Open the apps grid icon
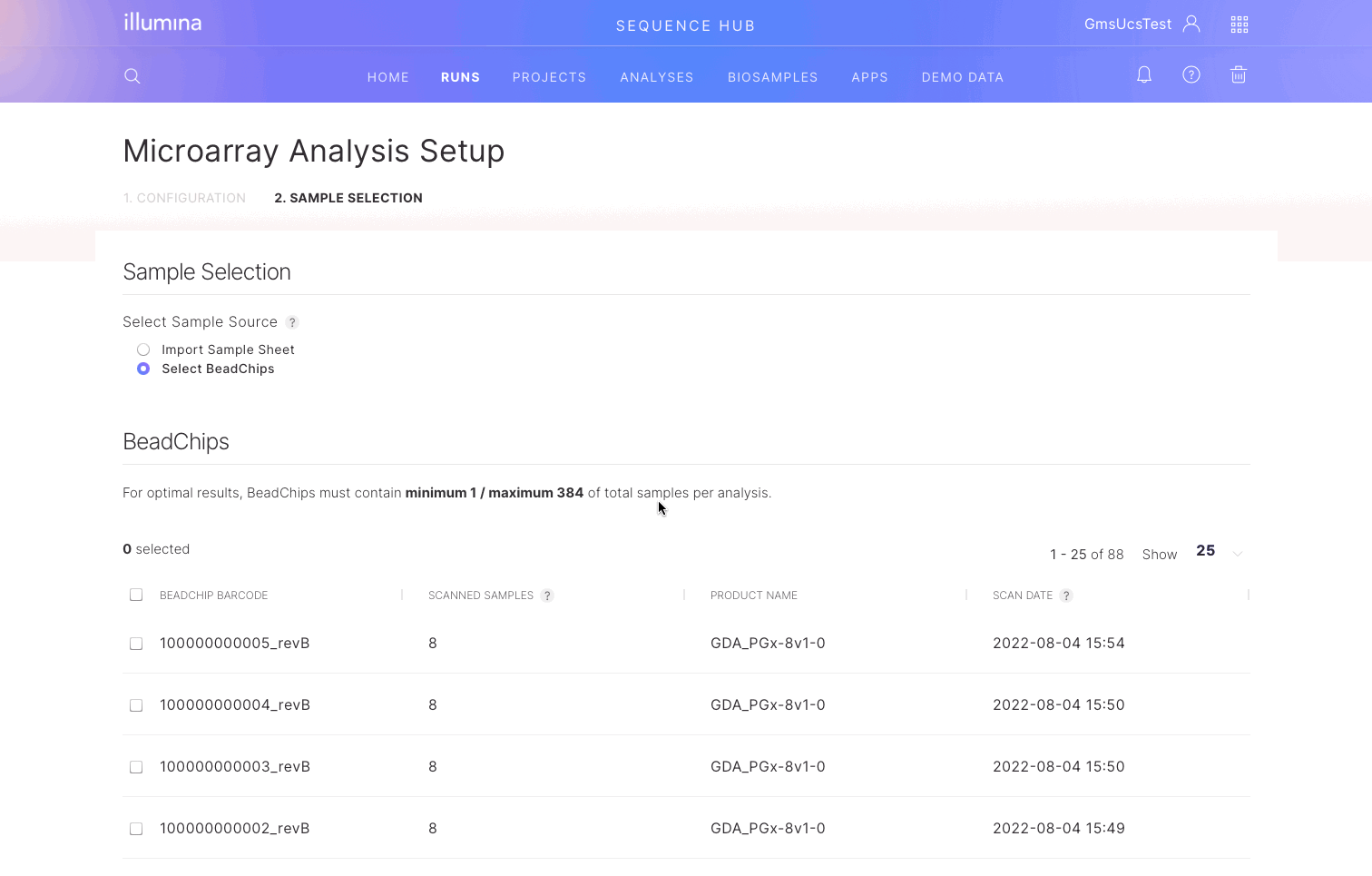 pyautogui.click(x=1240, y=25)
